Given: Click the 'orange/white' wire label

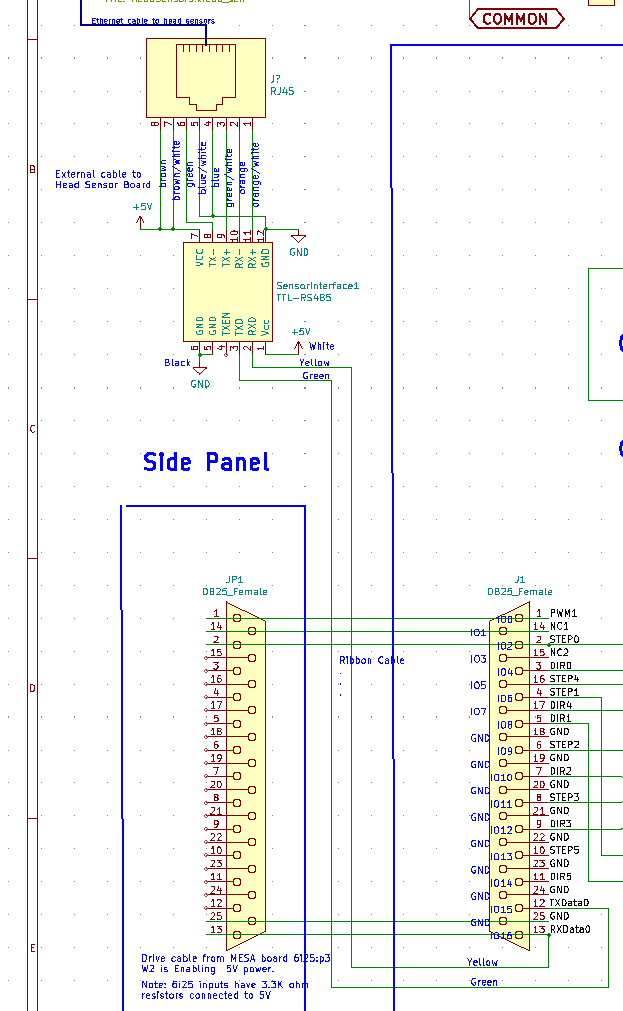Looking at the screenshot, I should [255, 175].
